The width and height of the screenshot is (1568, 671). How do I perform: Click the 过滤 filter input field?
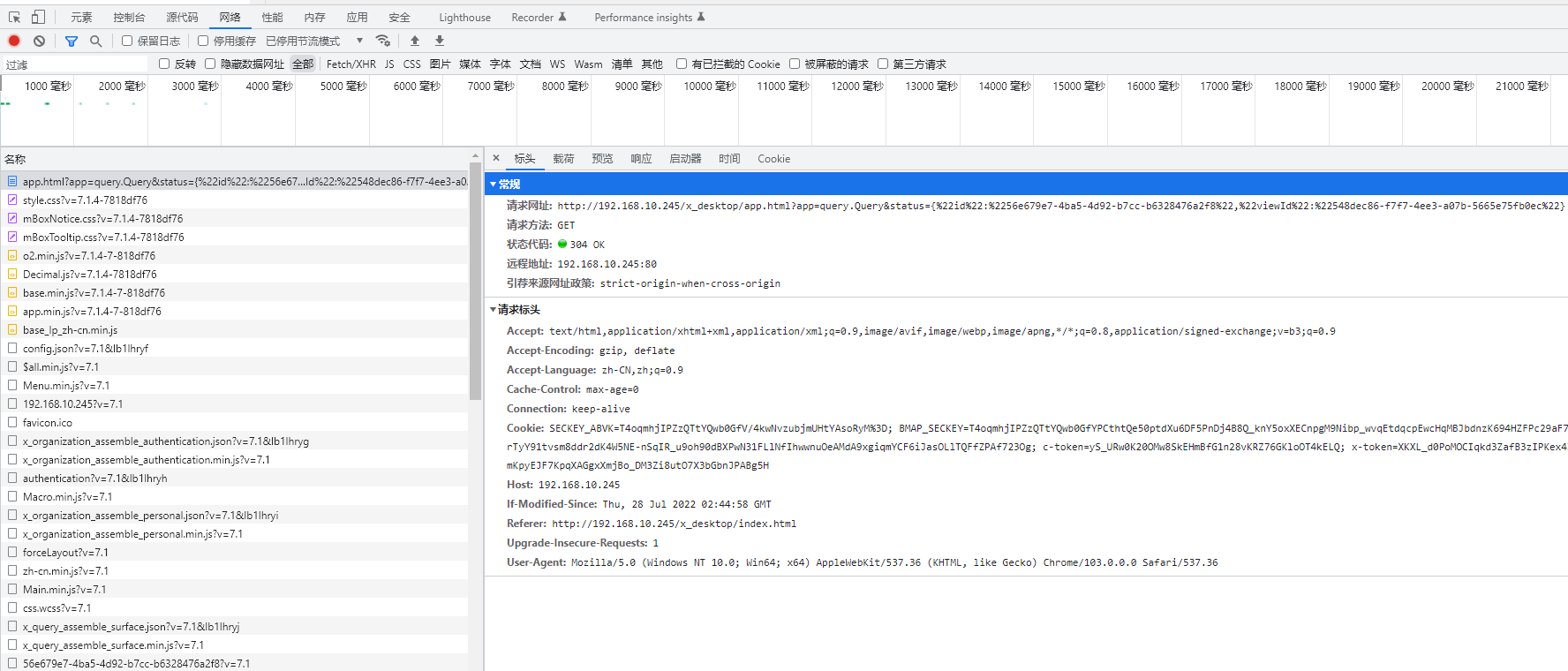[75, 64]
